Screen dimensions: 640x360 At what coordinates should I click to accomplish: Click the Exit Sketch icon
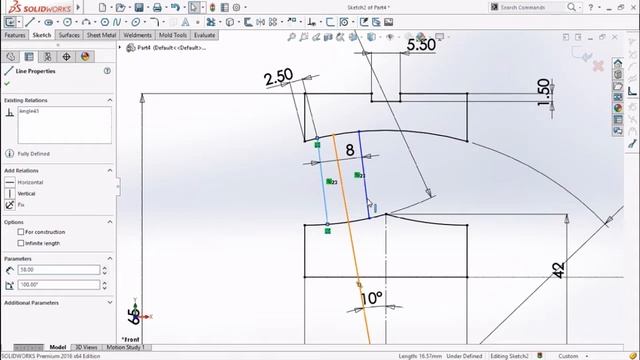tap(10, 22)
